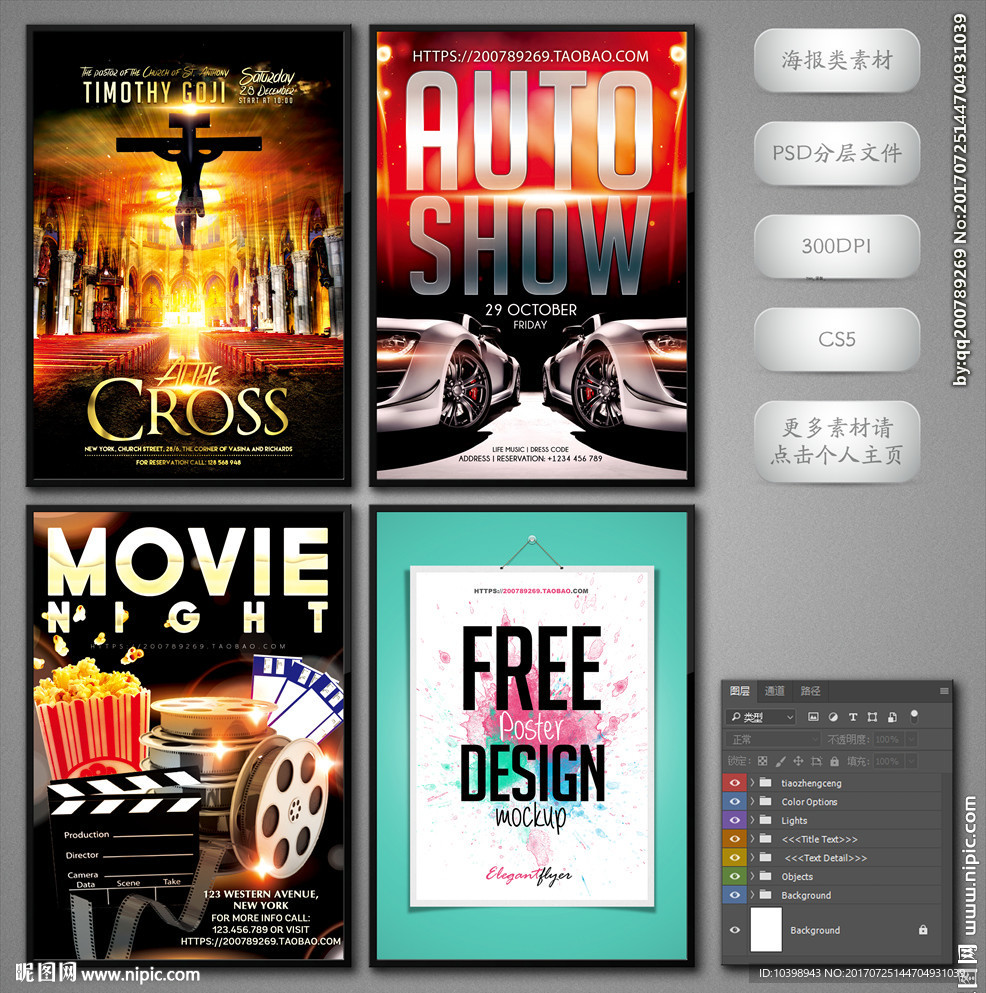The width and height of the screenshot is (986, 993).
Task: Click the PSD分层文件 button
Action: pos(837,153)
